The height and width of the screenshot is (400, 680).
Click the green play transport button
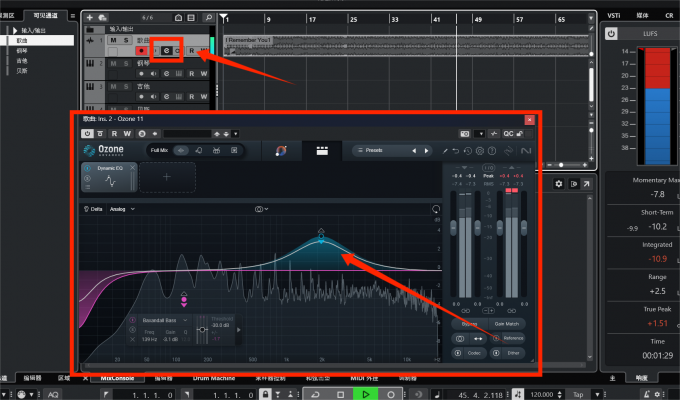click(366, 394)
